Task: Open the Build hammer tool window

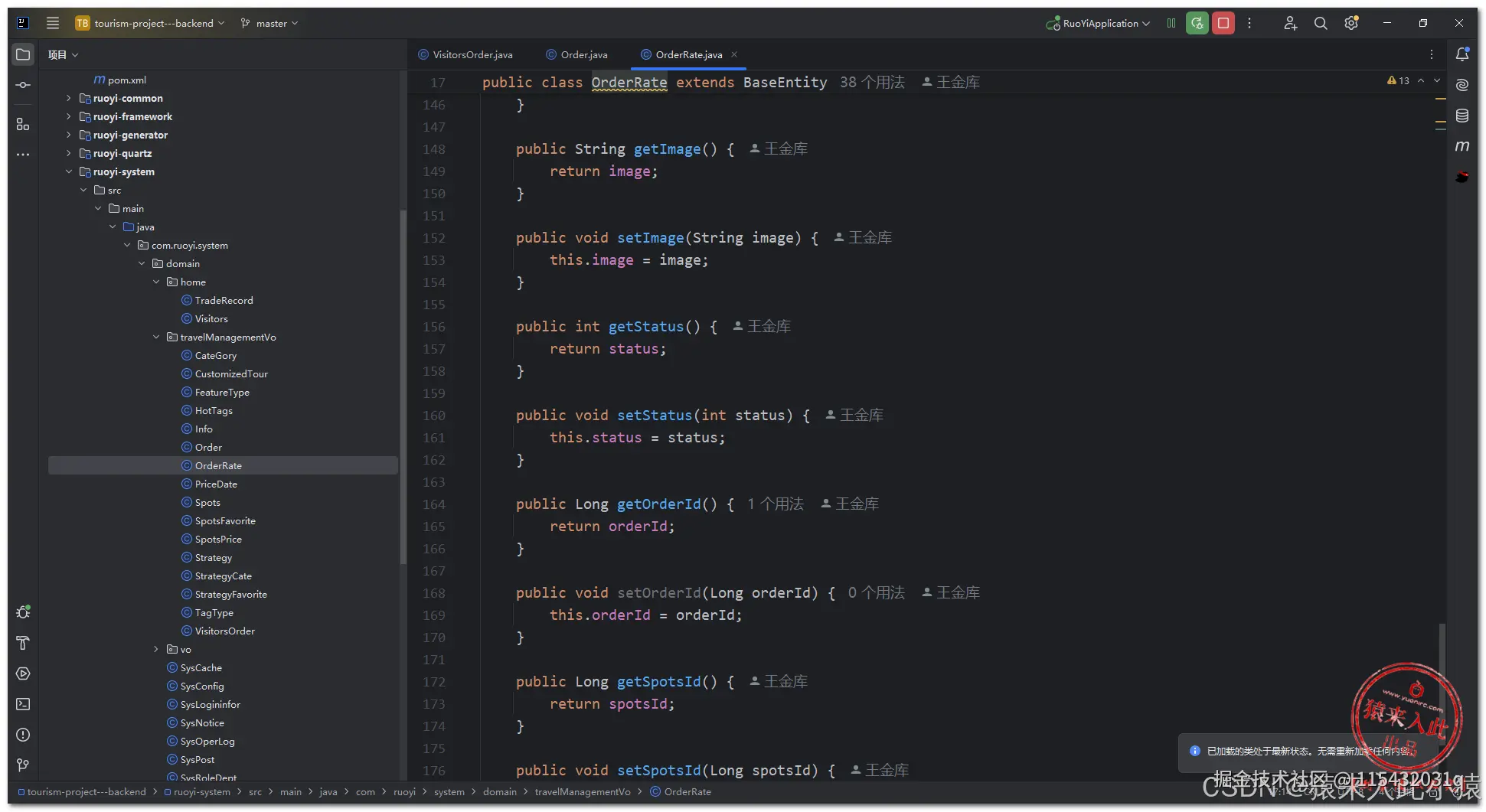Action: click(23, 643)
